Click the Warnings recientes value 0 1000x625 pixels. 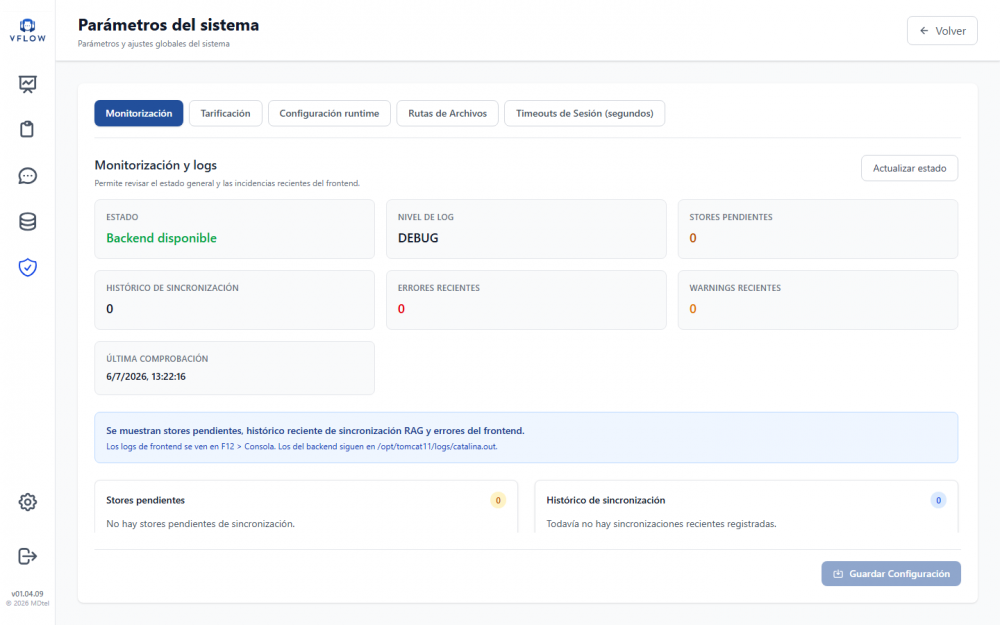pos(693,309)
